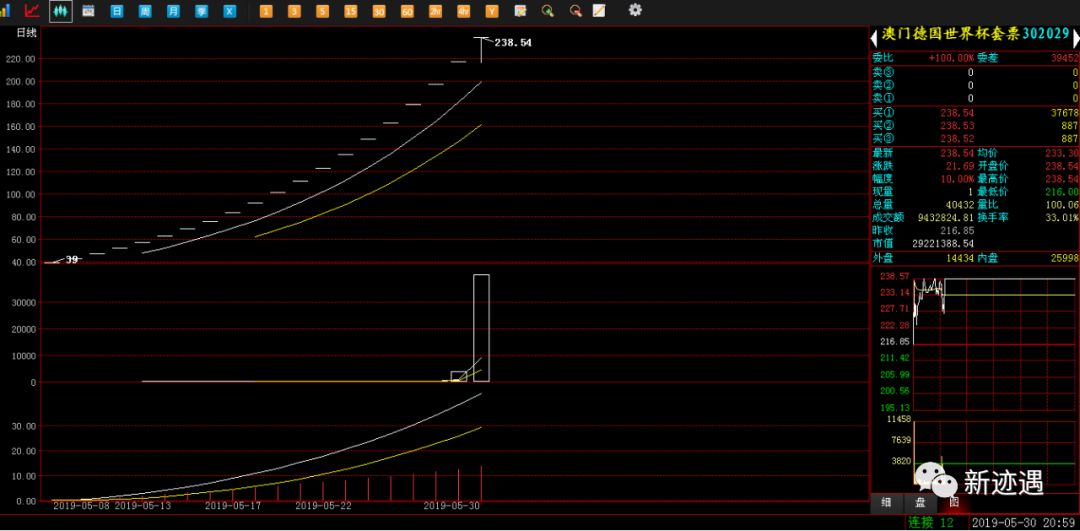Click the 2019-05-30 date axis label
Screen dimensions: 1080x531
point(451,506)
